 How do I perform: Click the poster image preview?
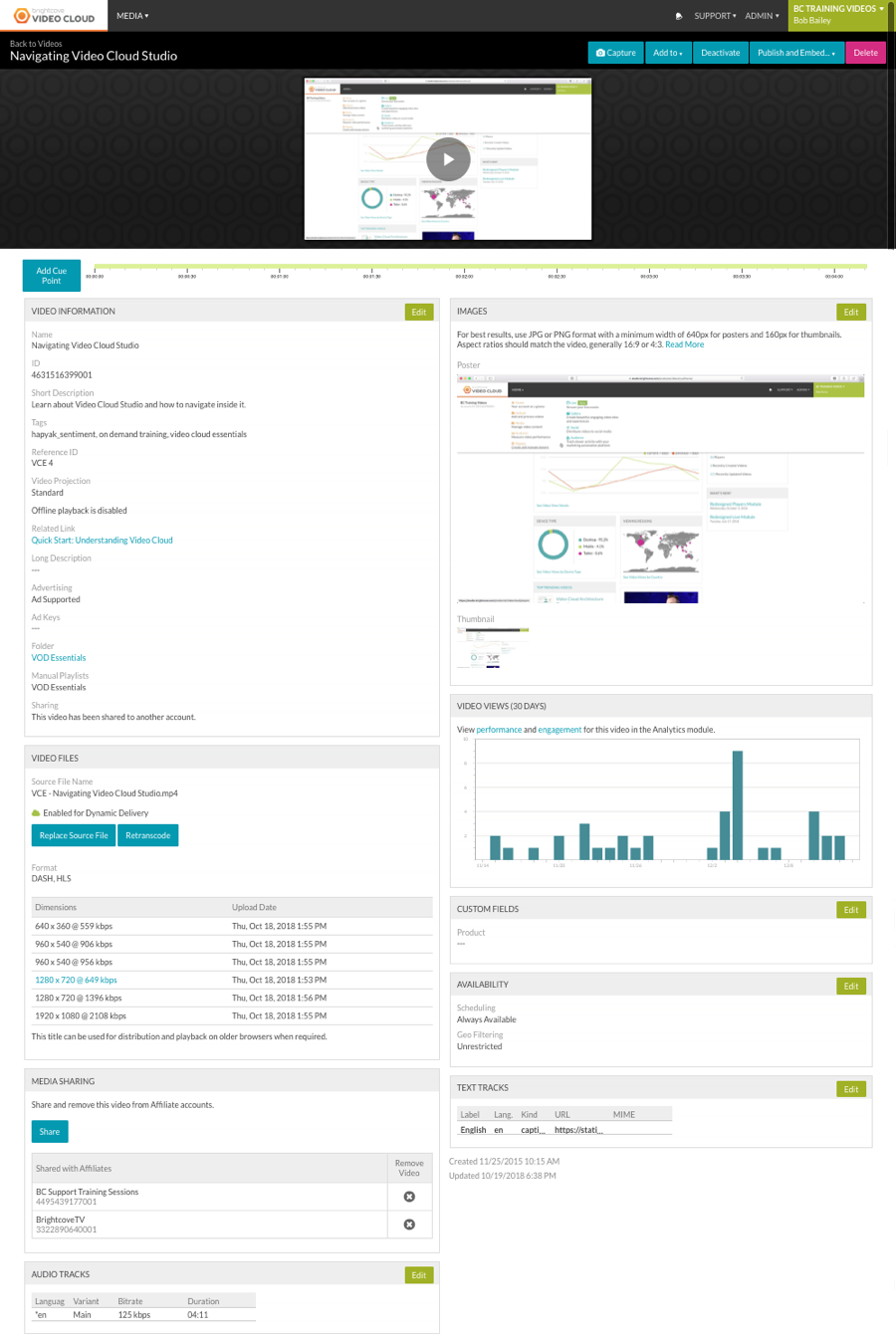(x=660, y=488)
